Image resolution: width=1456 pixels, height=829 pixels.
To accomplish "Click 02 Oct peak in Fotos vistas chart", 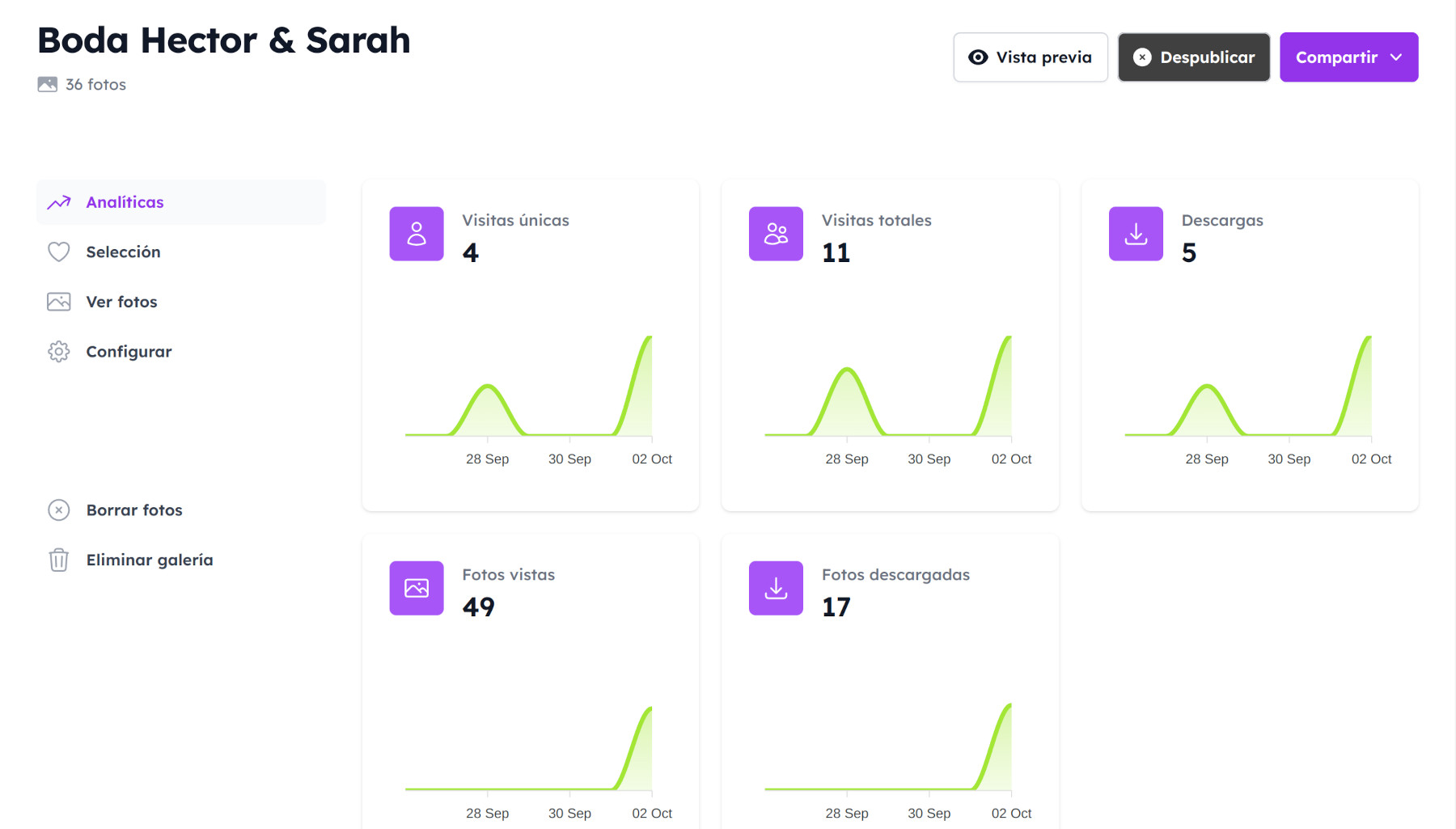I will pos(650,709).
